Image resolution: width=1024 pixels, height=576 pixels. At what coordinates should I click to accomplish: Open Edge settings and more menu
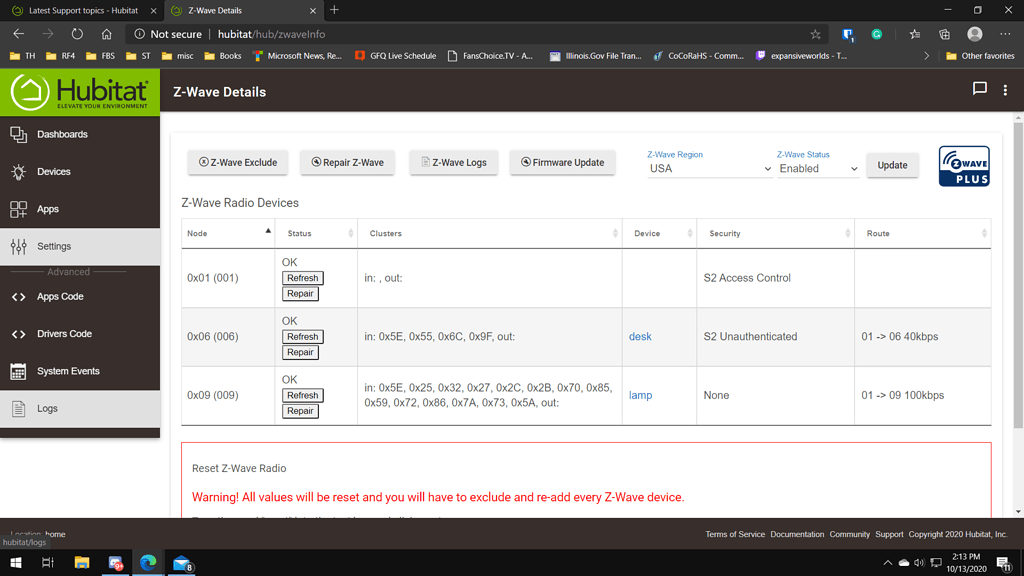[1005, 34]
